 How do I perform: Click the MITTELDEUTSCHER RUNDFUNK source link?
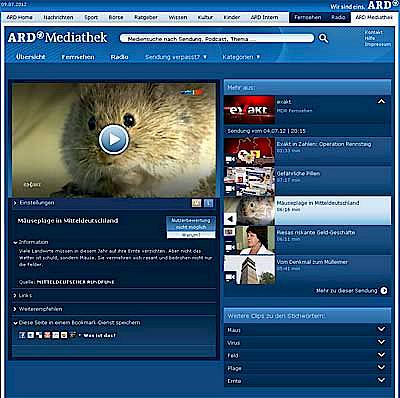pyautogui.click(x=75, y=282)
